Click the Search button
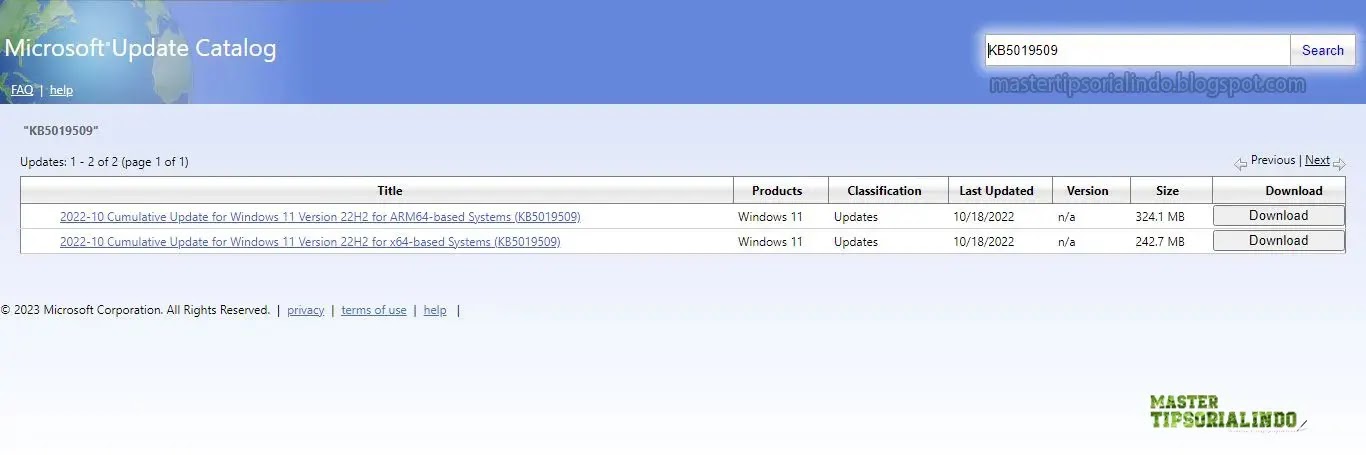 pos(1322,50)
